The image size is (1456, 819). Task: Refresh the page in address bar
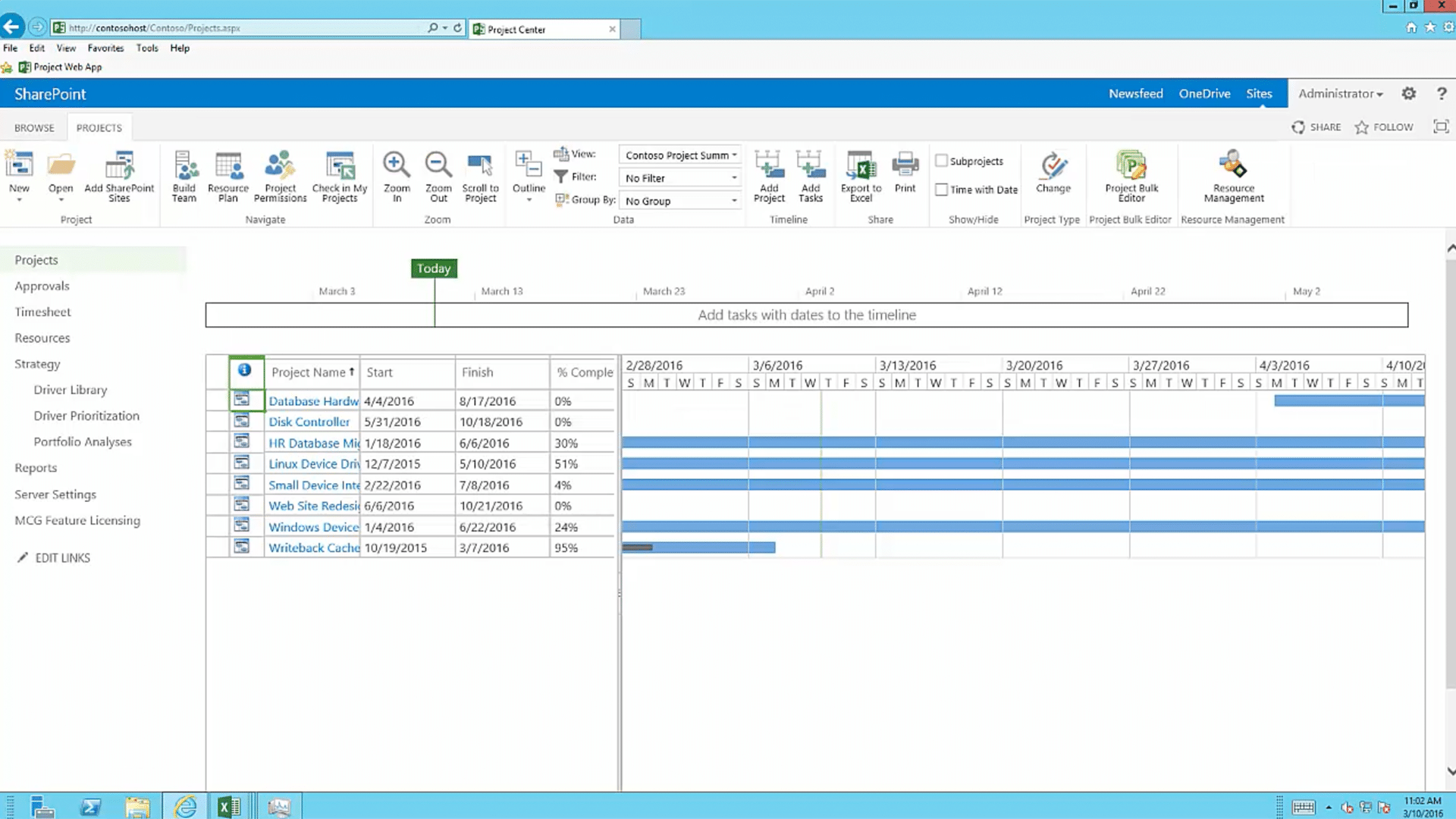point(457,27)
